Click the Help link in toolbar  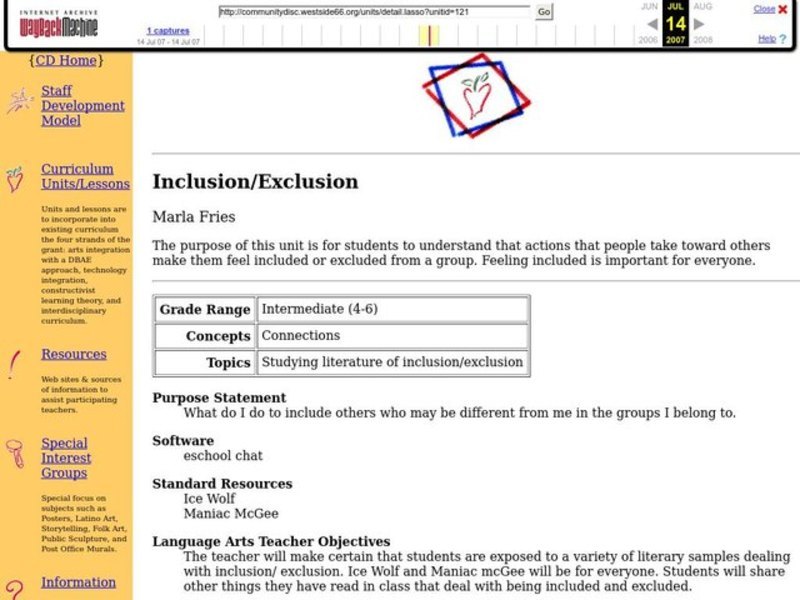tap(767, 39)
